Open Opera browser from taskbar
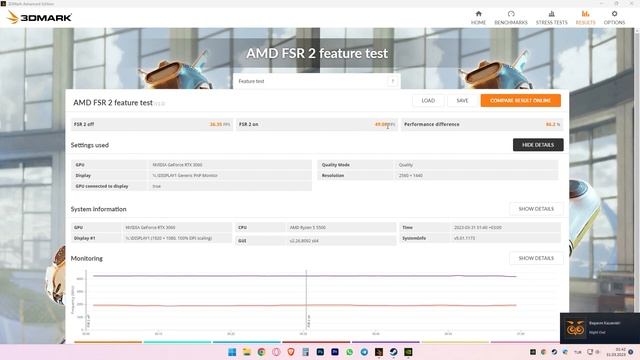Viewport: 640px width, 360px height. tap(276, 352)
